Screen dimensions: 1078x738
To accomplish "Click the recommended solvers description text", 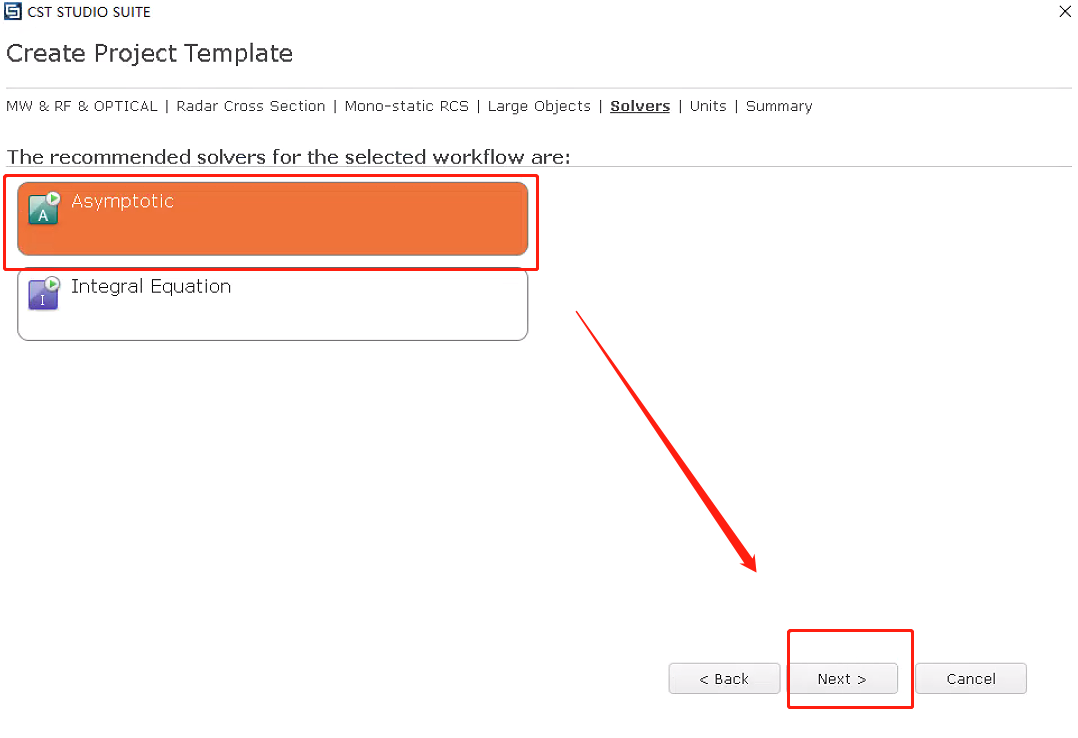I will [x=289, y=157].
